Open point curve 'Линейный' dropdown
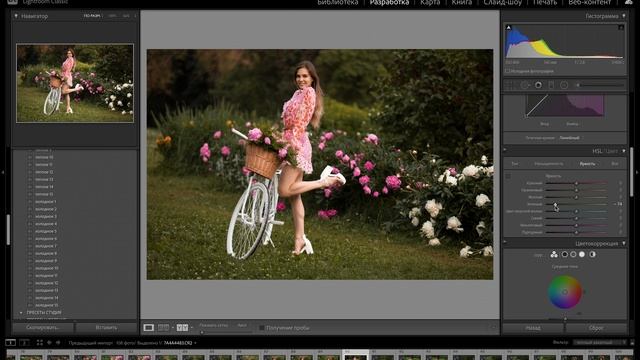This screenshot has width=640, height=360. click(x=570, y=138)
